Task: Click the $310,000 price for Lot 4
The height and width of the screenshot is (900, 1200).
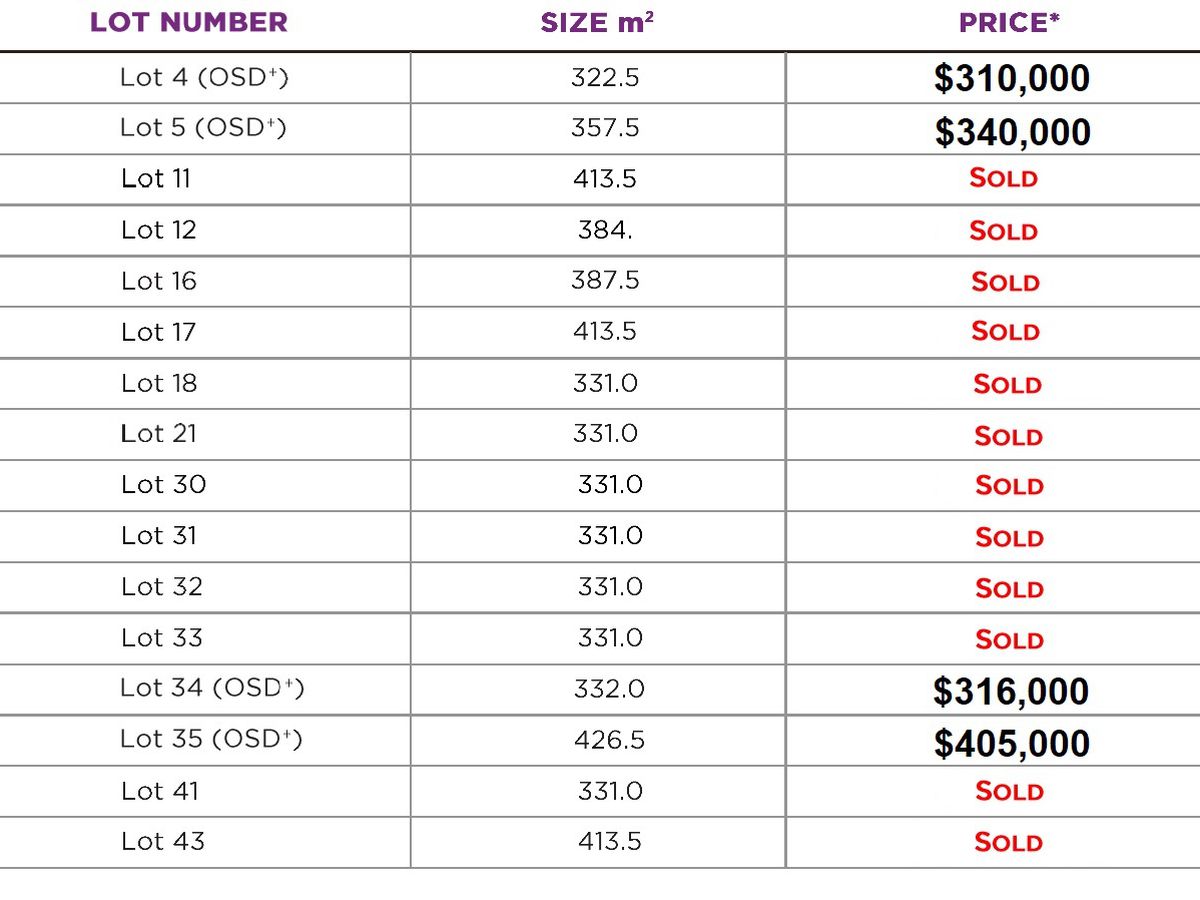Action: [1012, 79]
